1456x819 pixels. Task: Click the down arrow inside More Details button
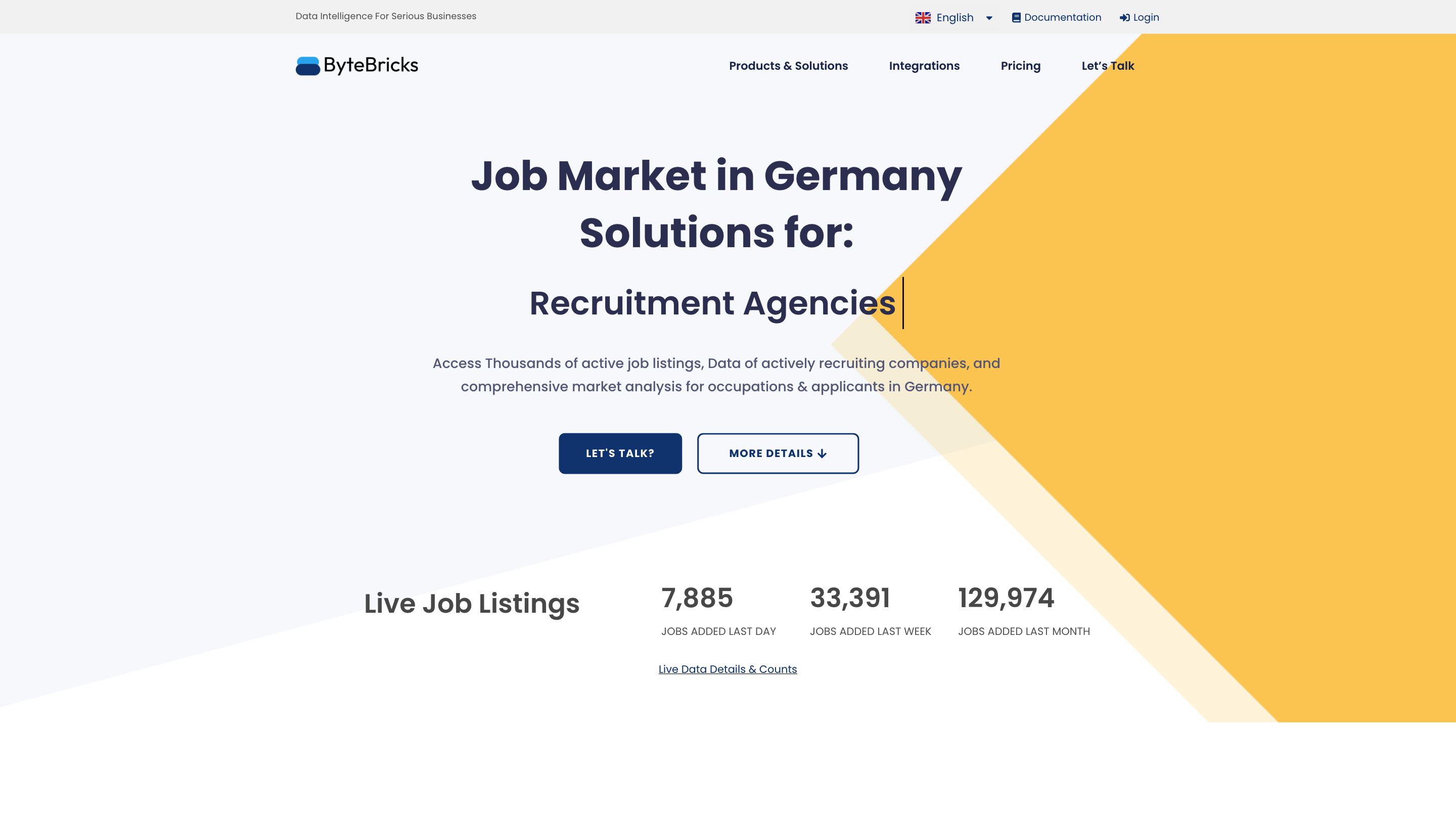(823, 453)
